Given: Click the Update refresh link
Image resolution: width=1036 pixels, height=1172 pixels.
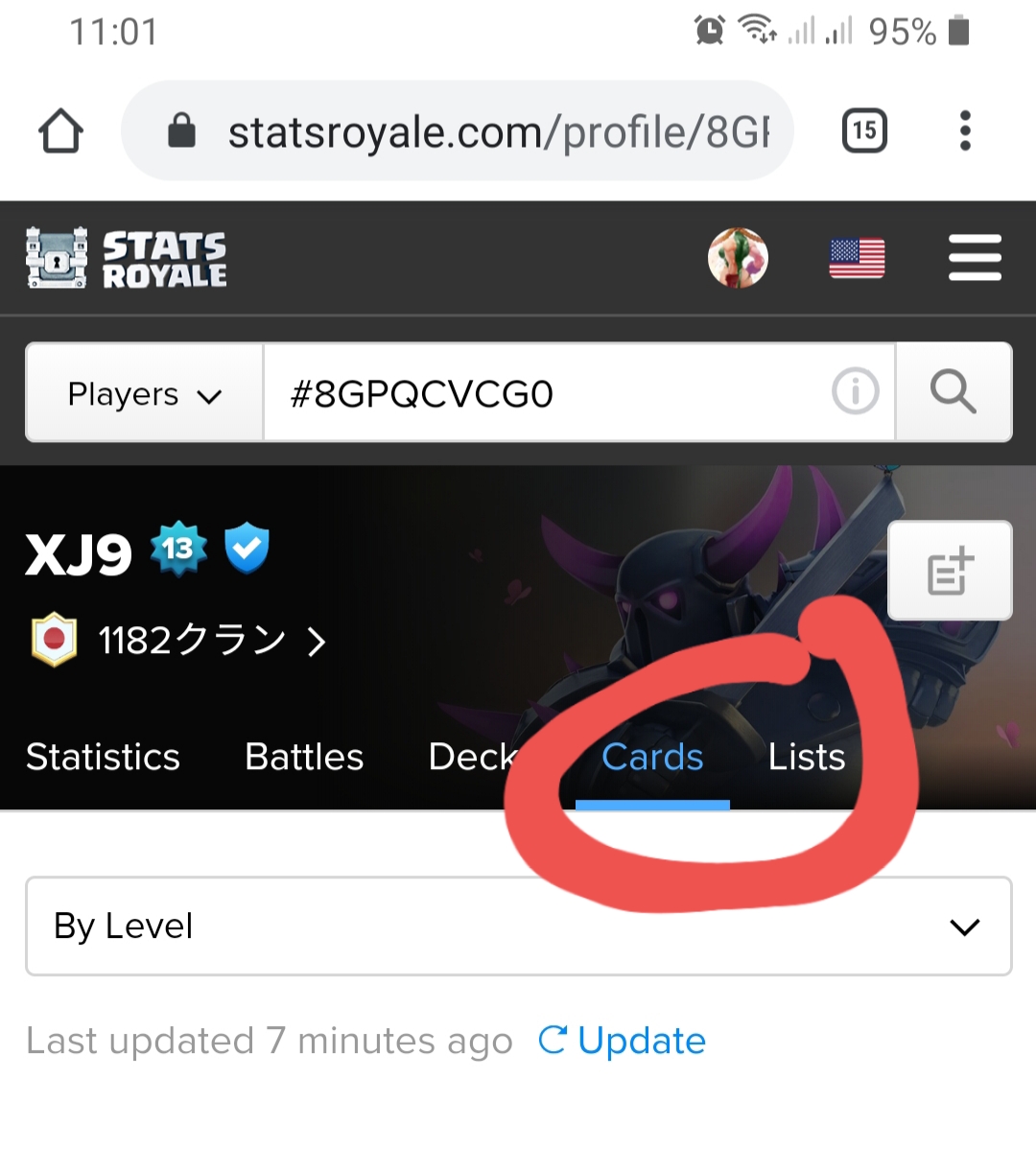Looking at the screenshot, I should [623, 1041].
